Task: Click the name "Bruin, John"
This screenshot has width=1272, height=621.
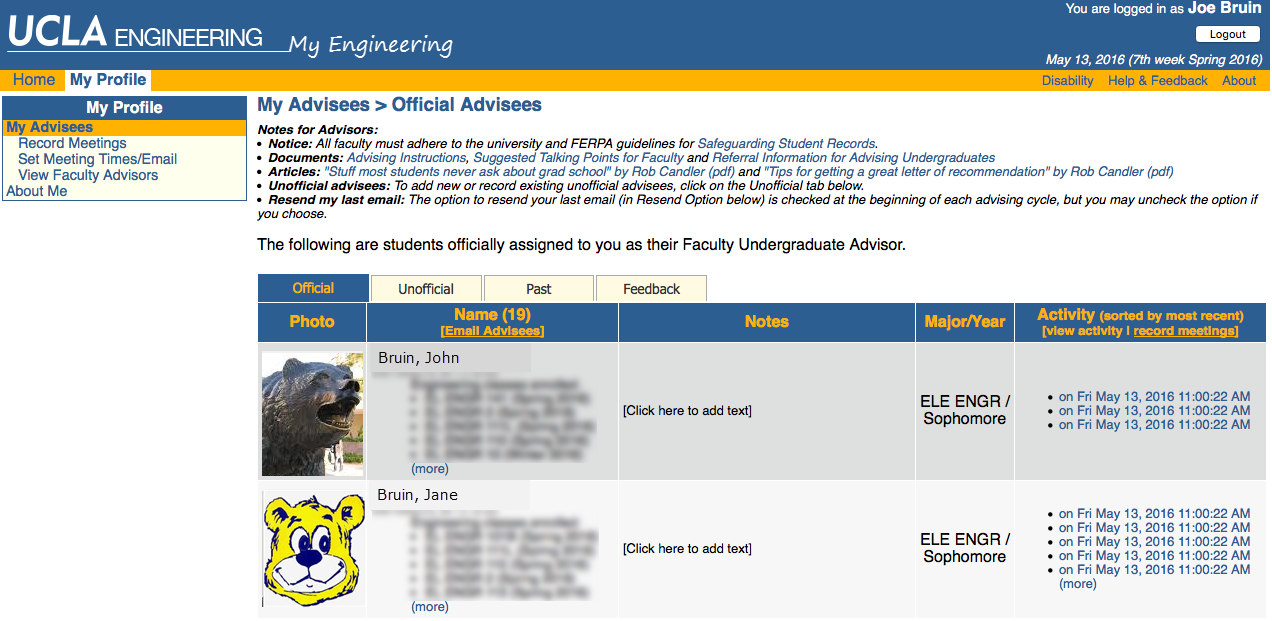Action: click(419, 358)
